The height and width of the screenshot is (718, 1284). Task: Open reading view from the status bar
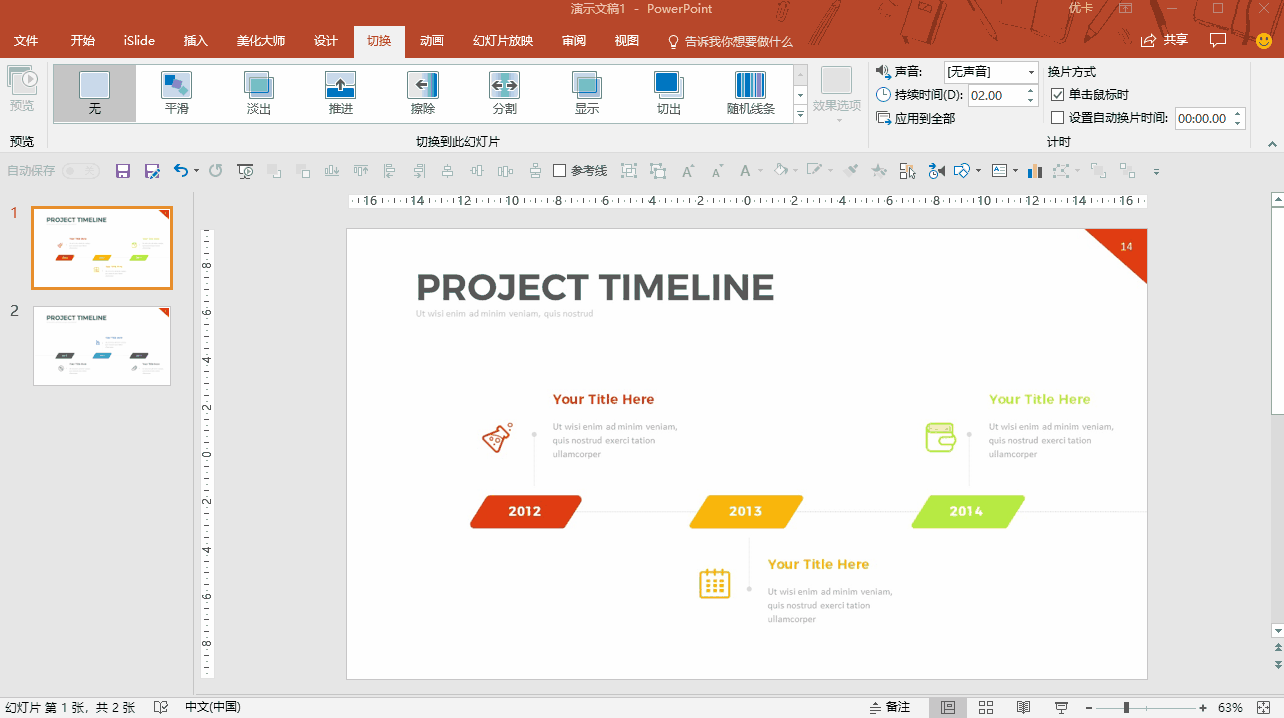1023,707
